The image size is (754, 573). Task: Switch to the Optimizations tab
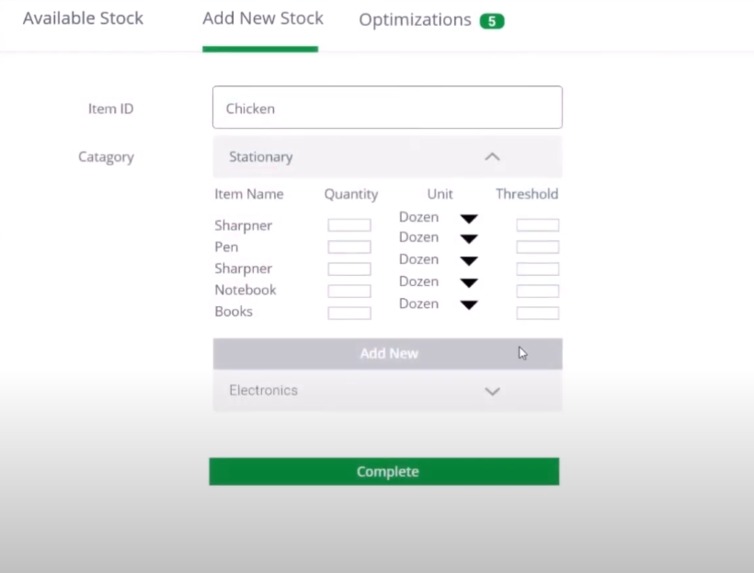point(415,20)
